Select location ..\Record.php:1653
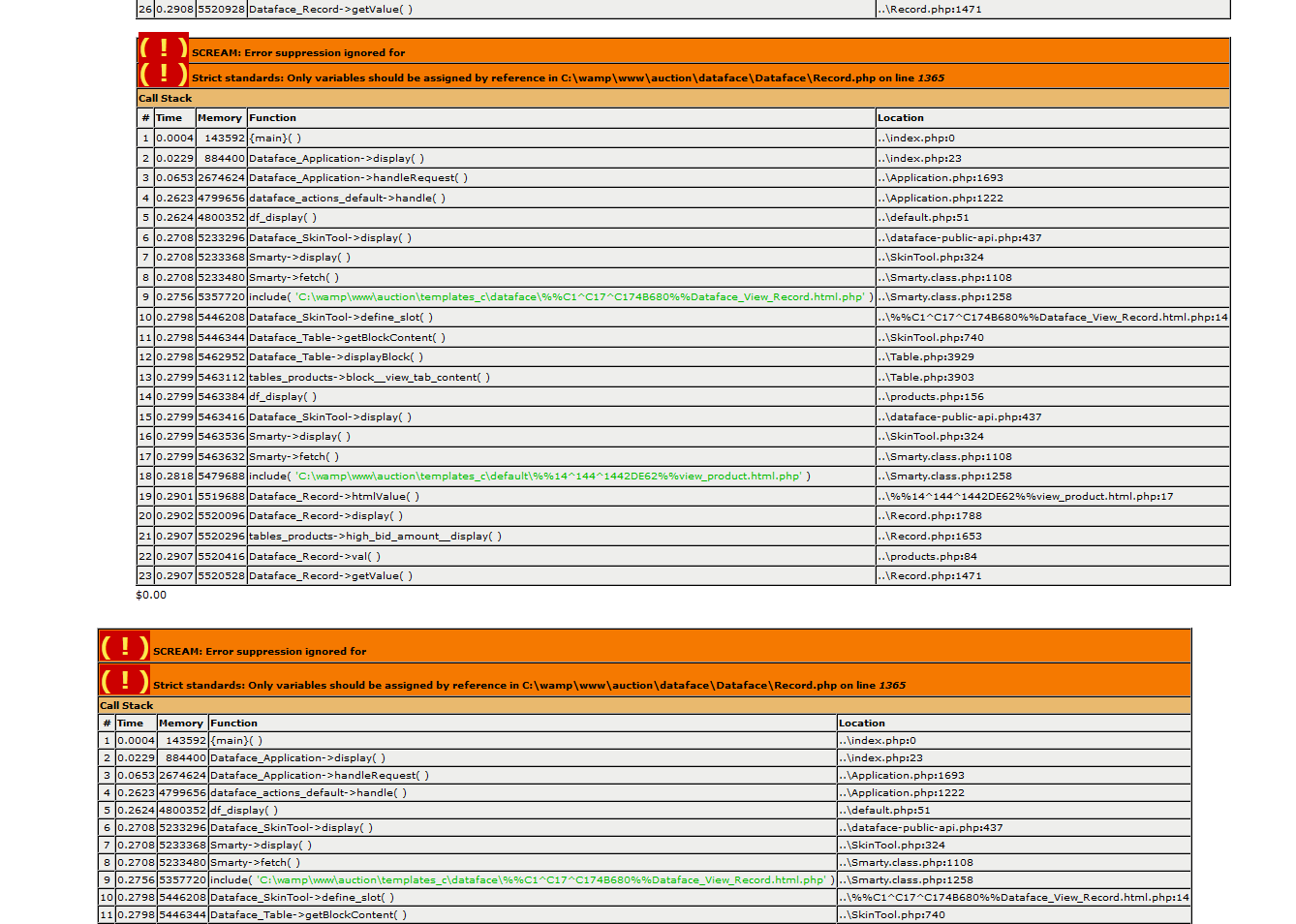 pyautogui.click(x=930, y=537)
